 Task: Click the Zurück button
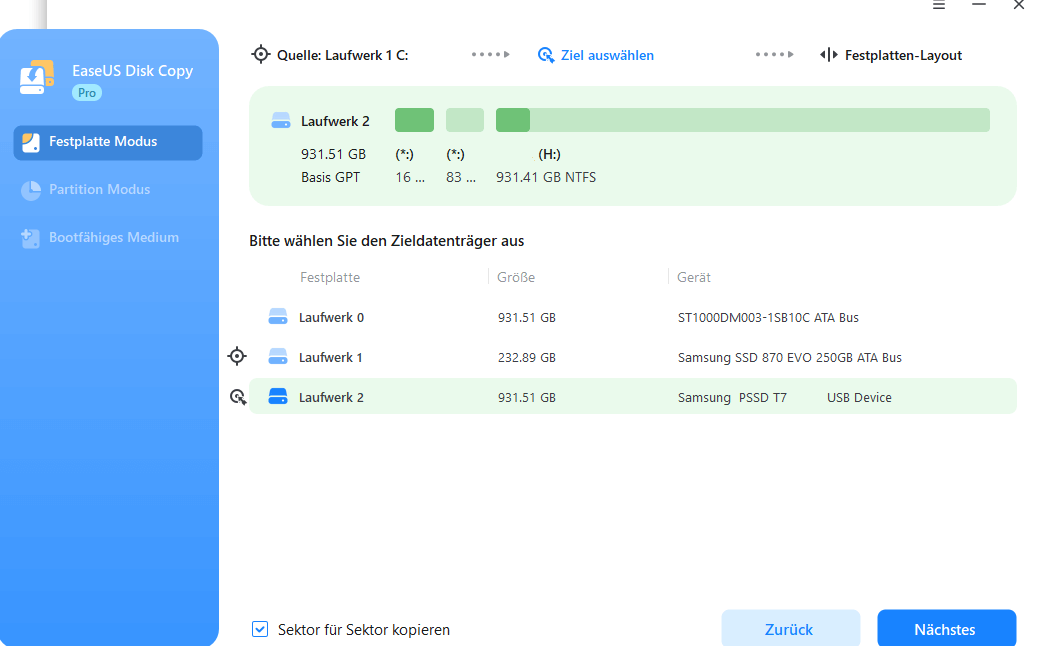[x=791, y=628]
